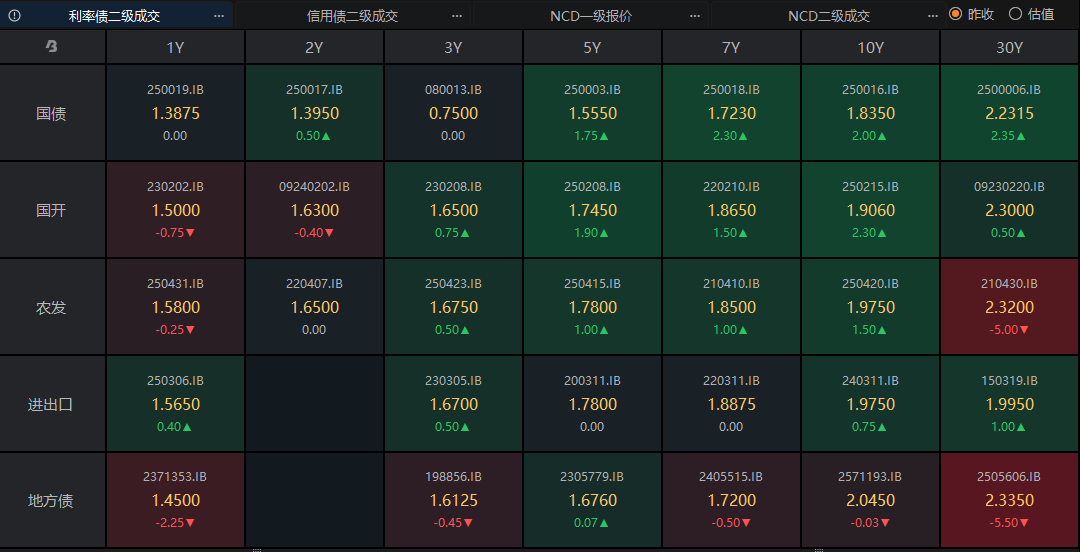Click the 2505606.IB cell in 地方债 row

pyautogui.click(x=1009, y=500)
